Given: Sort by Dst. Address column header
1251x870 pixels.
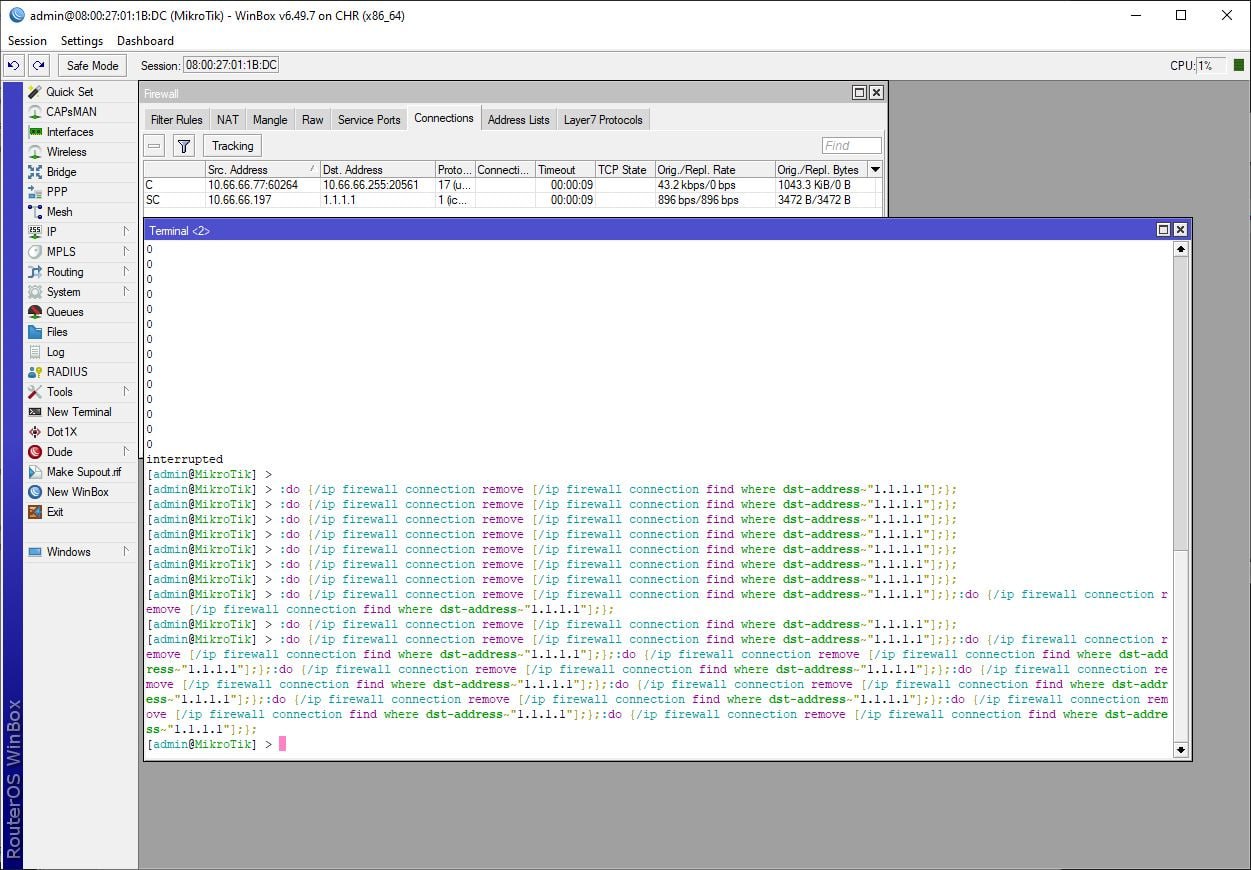Looking at the screenshot, I should tap(377, 170).
